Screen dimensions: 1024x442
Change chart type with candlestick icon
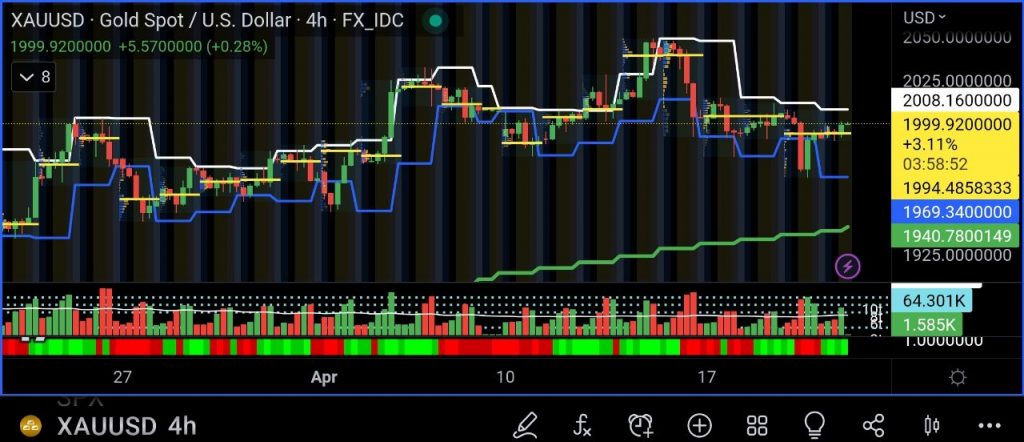point(932,424)
